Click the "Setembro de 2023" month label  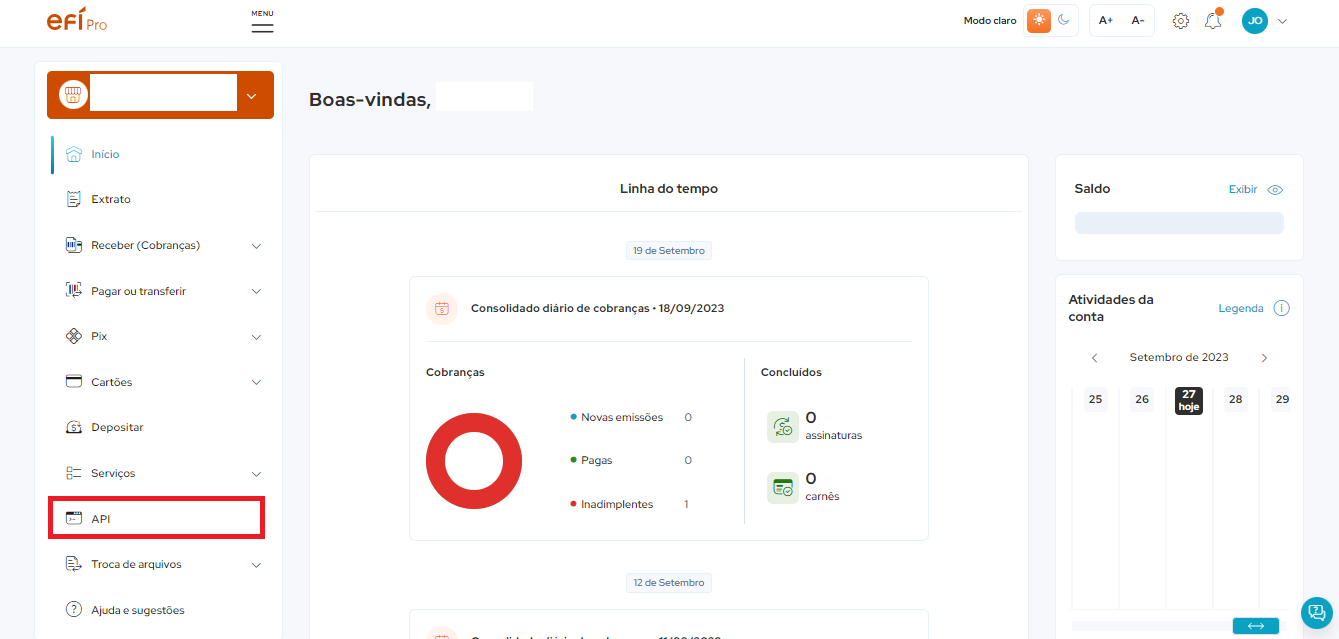pos(1179,358)
